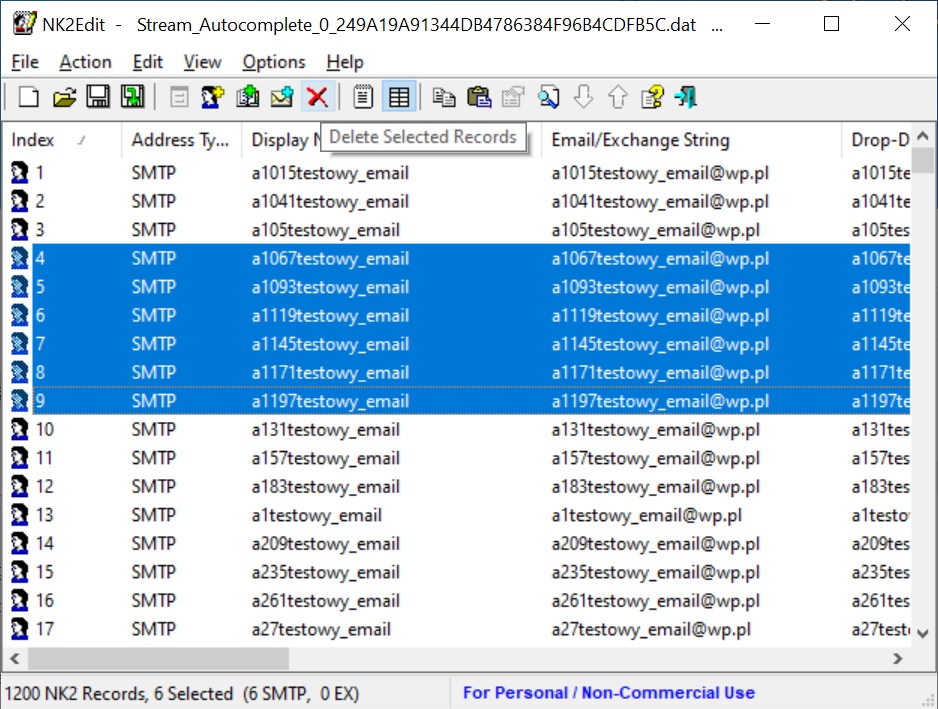Sort by Address Type column header
The image size is (938, 709).
[x=180, y=140]
